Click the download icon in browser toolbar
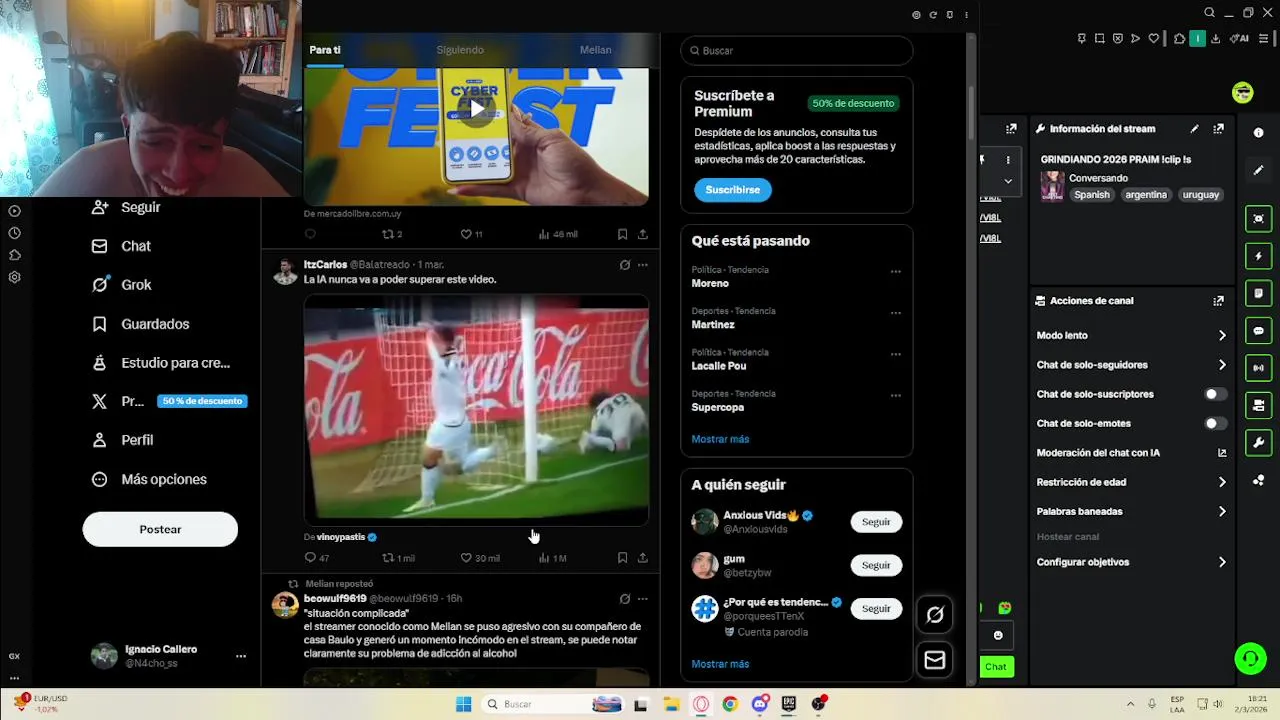Screen dimensions: 1280x720 [x=1215, y=39]
